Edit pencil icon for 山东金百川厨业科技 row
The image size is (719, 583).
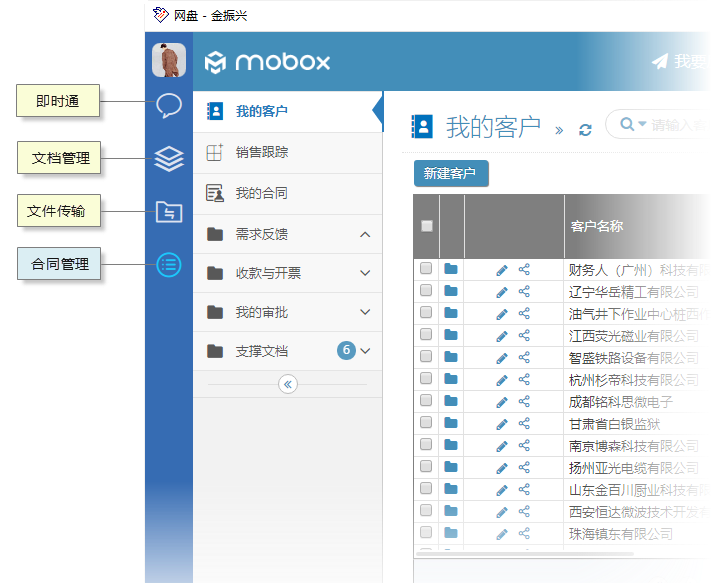[x=502, y=490]
